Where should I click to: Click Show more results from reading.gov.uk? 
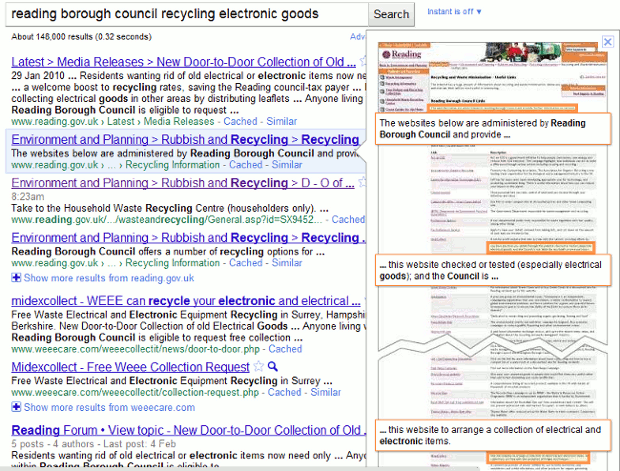tap(109, 278)
